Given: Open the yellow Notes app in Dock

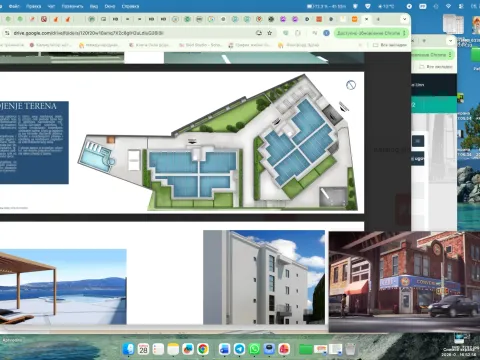Looking at the screenshot, I should coord(173,349).
